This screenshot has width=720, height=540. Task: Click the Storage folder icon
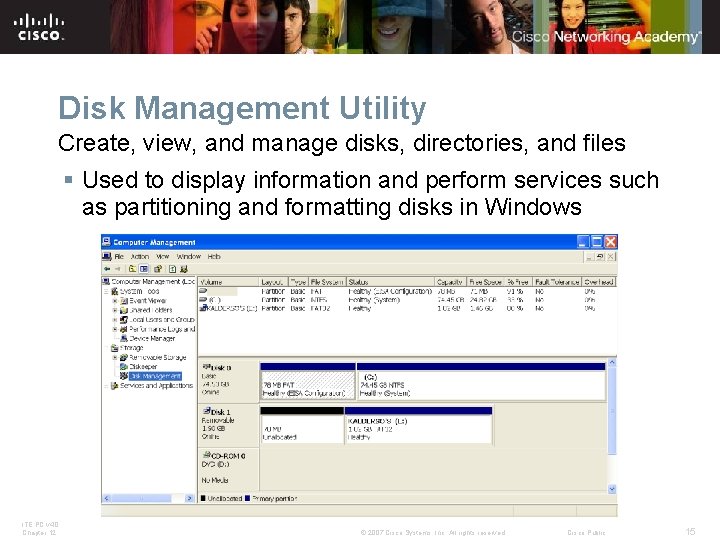[115, 348]
